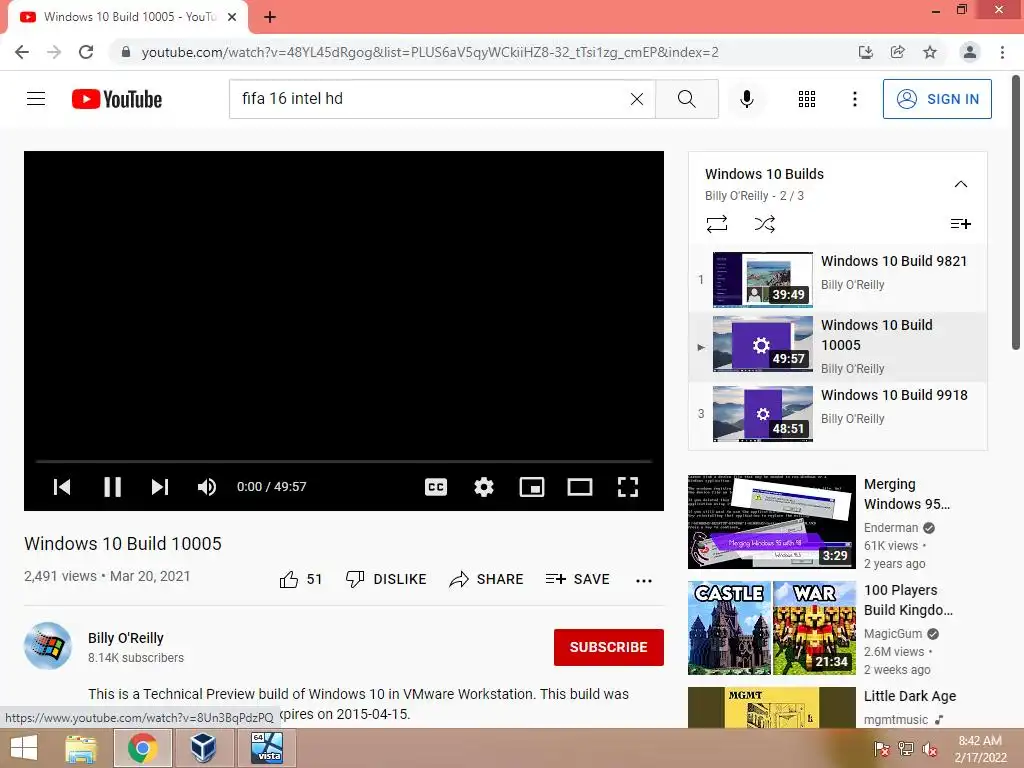Save video to playlist with SAVE
Viewport: 1024px width, 768px height.
click(578, 579)
